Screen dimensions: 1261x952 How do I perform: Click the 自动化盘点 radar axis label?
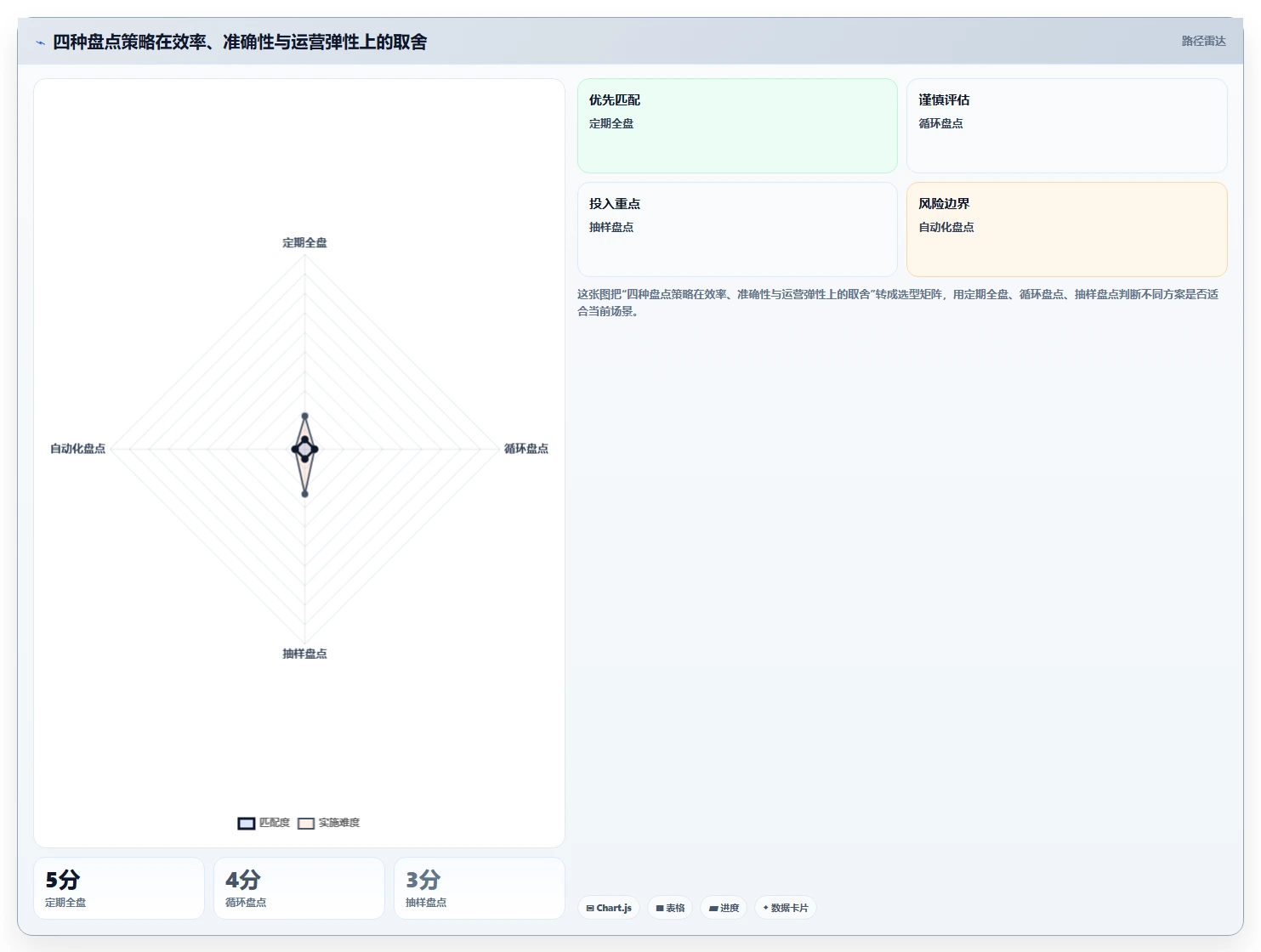pos(77,449)
